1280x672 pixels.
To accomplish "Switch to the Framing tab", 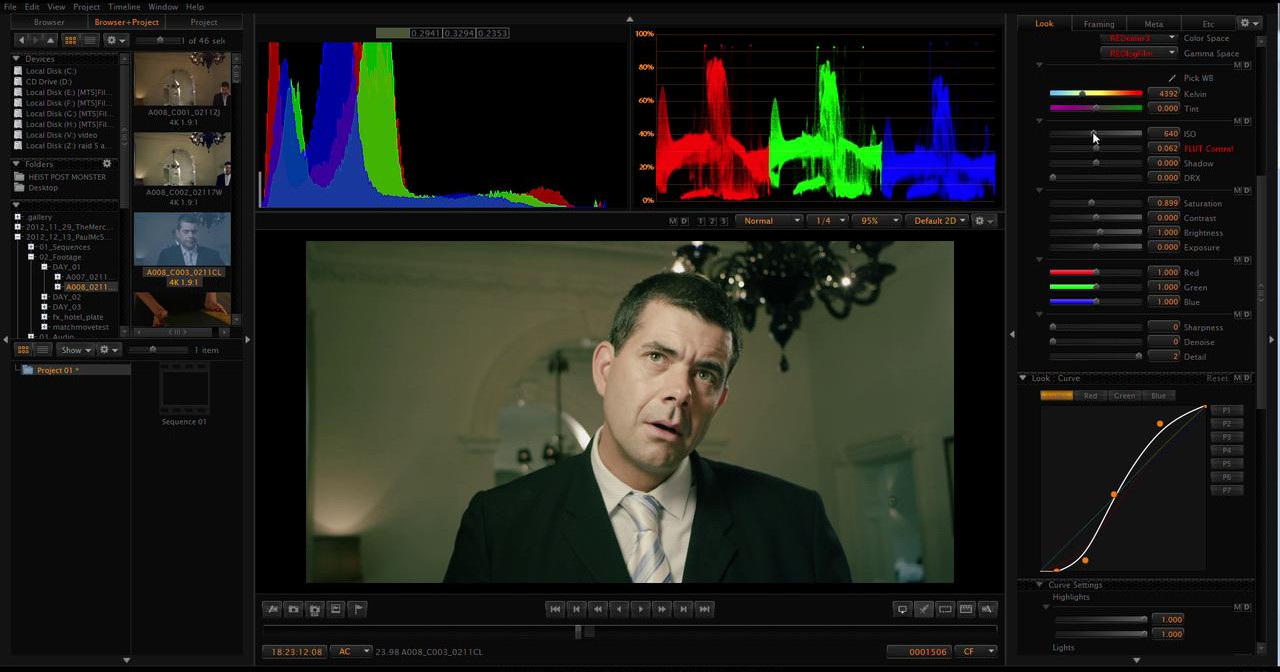I will [x=1099, y=23].
